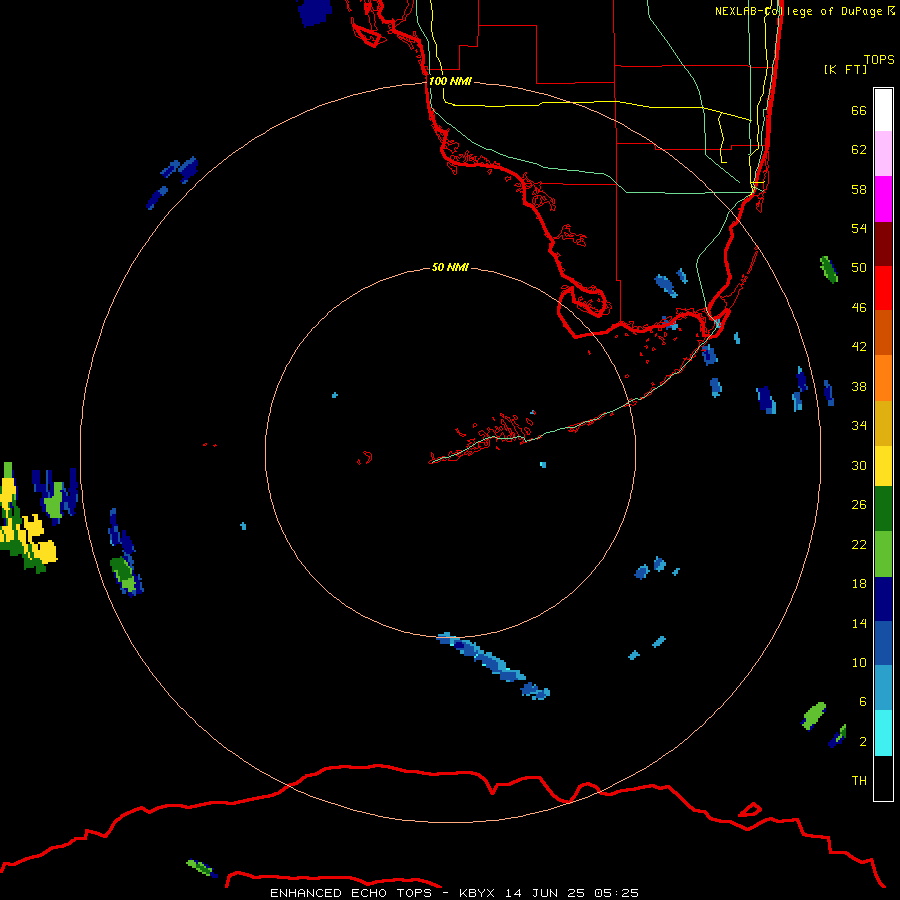Pick the bright red 50 kft legend band

click(883, 288)
